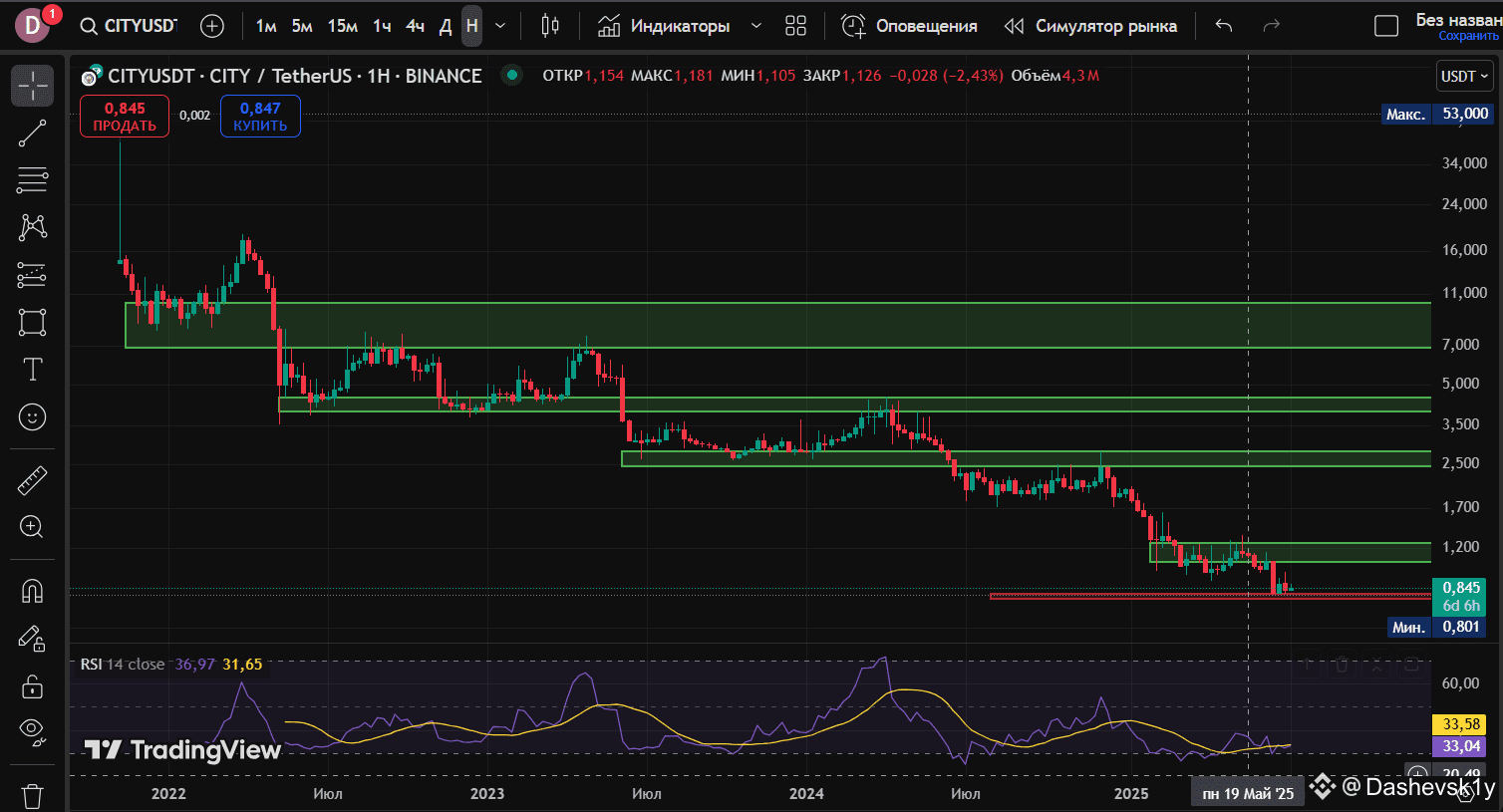Switch to the 4ч timeframe

pyautogui.click(x=415, y=26)
